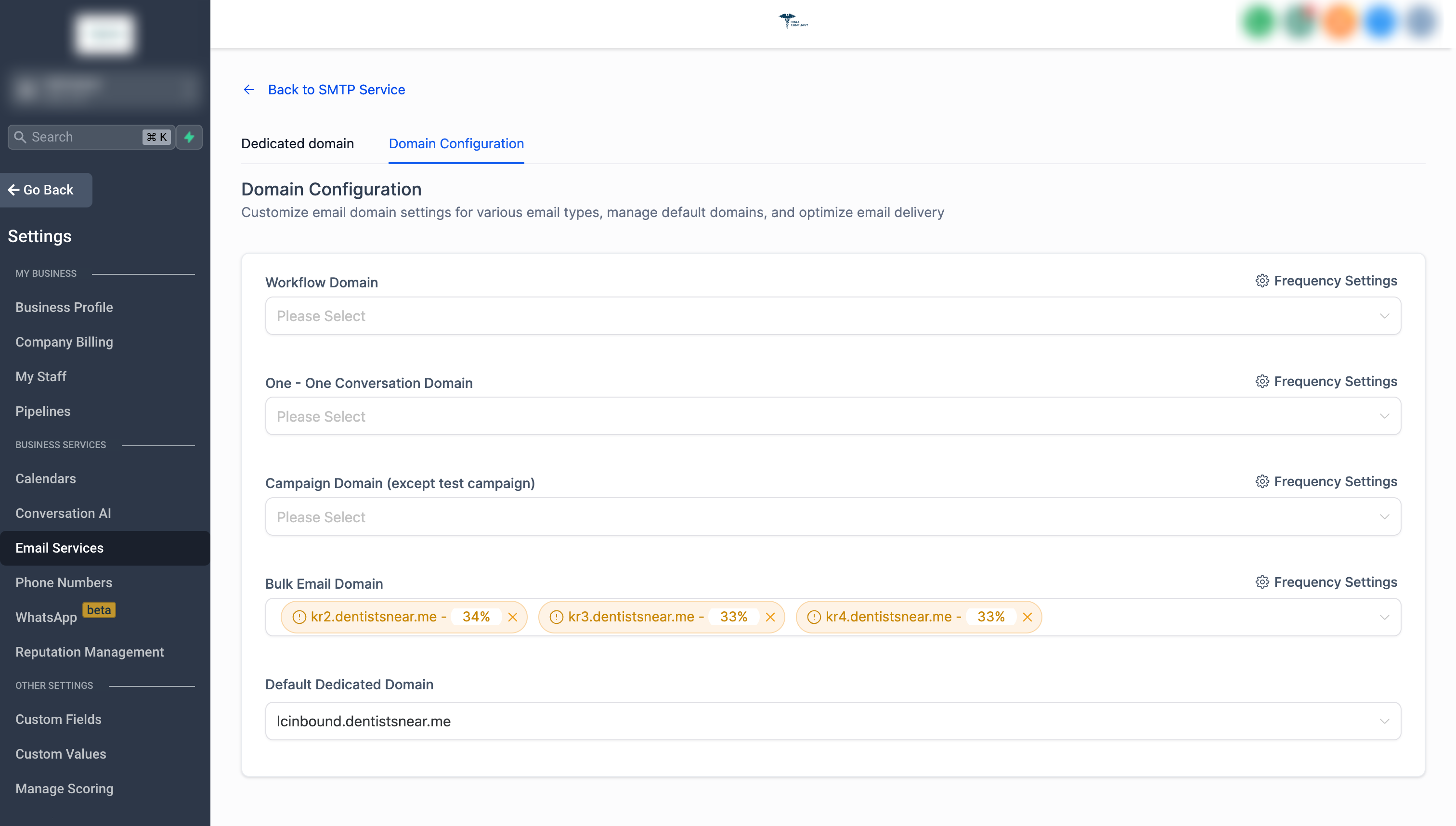Click the green lightning bolt quick-action icon

tap(190, 137)
